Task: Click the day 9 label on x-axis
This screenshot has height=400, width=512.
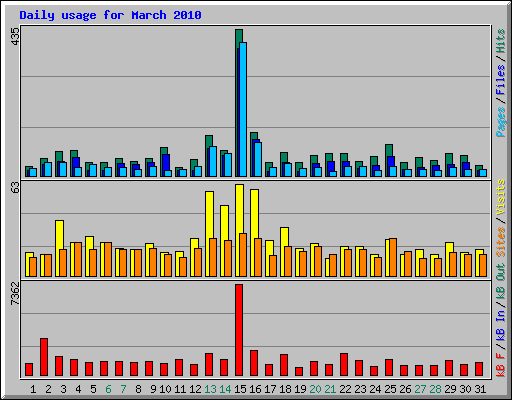Action: click(153, 389)
